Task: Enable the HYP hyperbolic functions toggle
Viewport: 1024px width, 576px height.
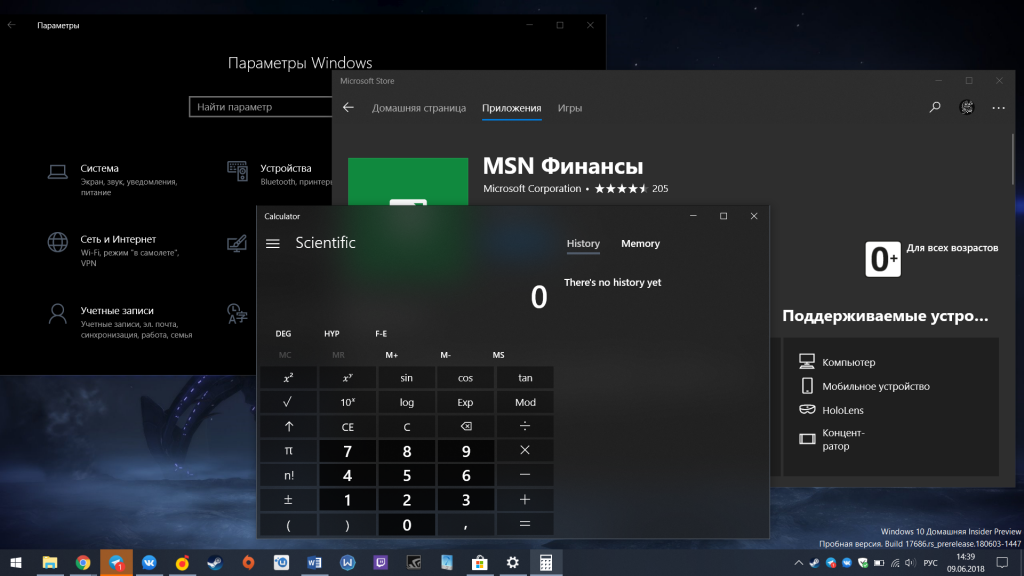Action: point(332,333)
